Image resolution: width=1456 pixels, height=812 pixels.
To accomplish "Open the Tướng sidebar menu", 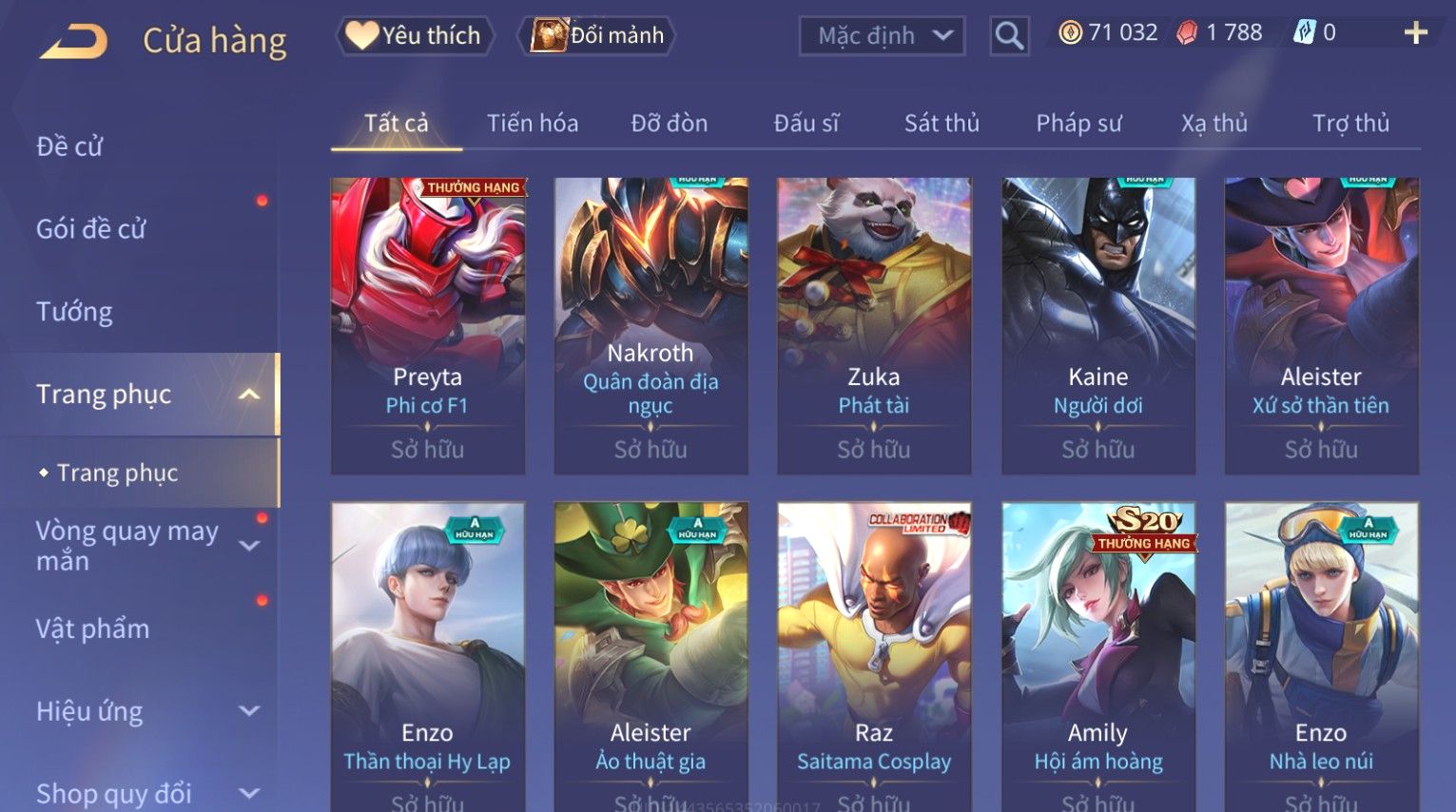I will (74, 312).
